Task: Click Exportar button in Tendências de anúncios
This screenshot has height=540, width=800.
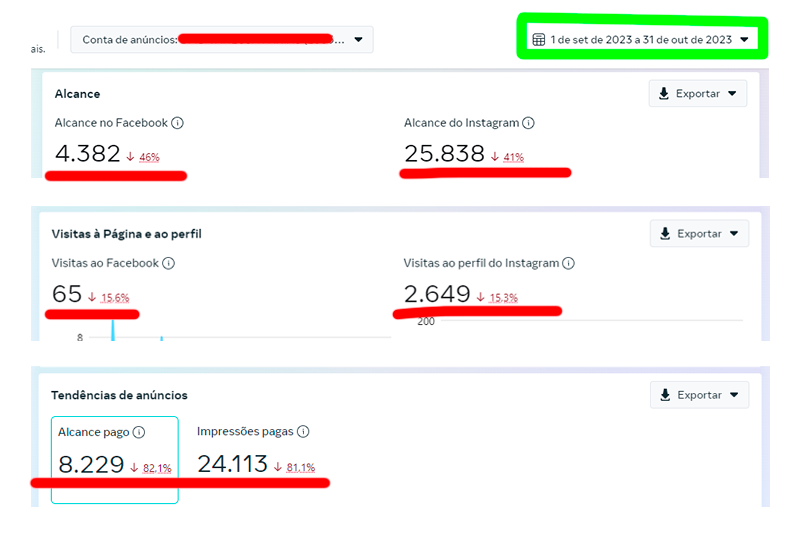Action: coord(699,395)
